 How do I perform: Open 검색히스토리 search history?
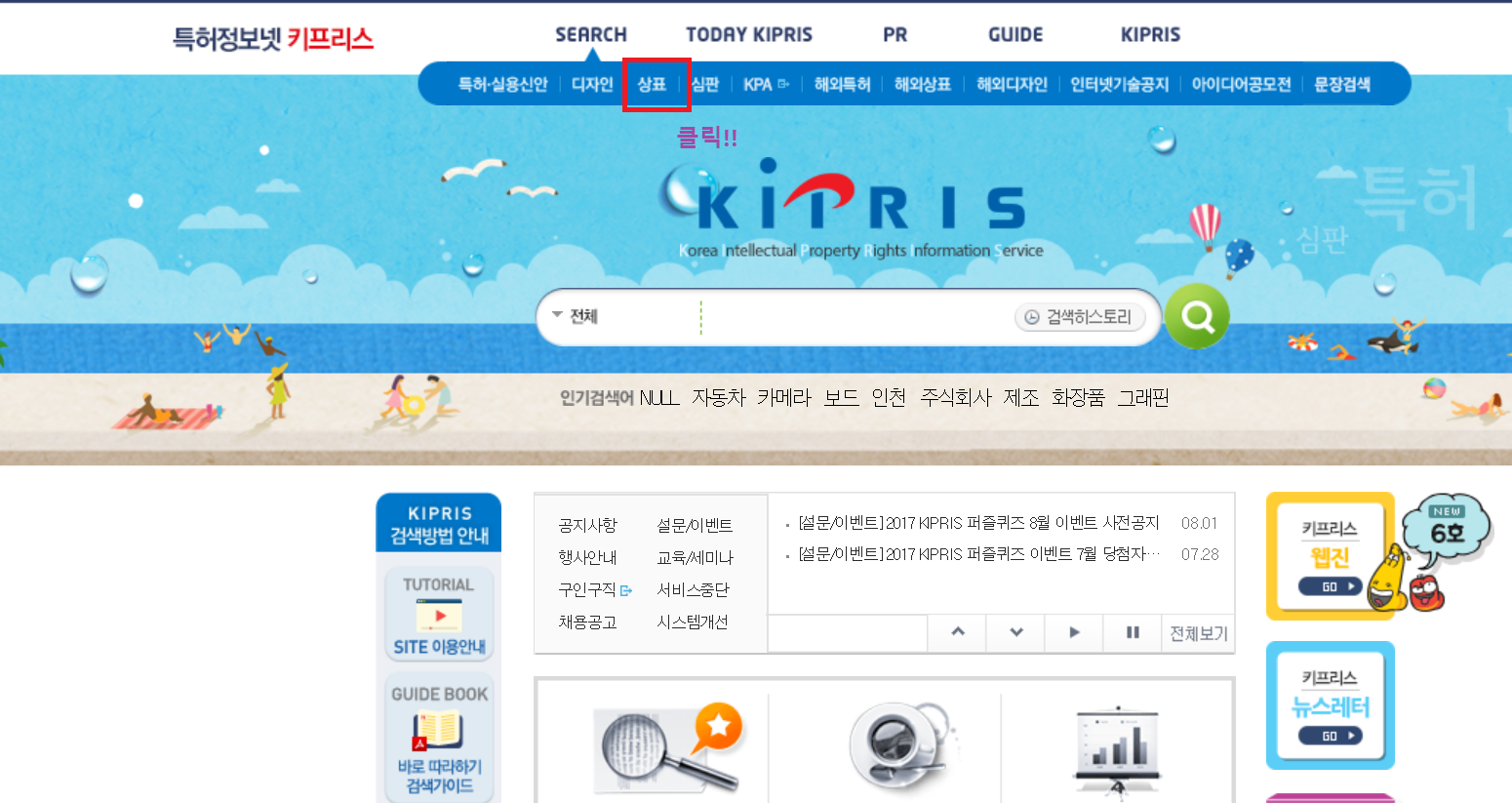click(x=1079, y=317)
